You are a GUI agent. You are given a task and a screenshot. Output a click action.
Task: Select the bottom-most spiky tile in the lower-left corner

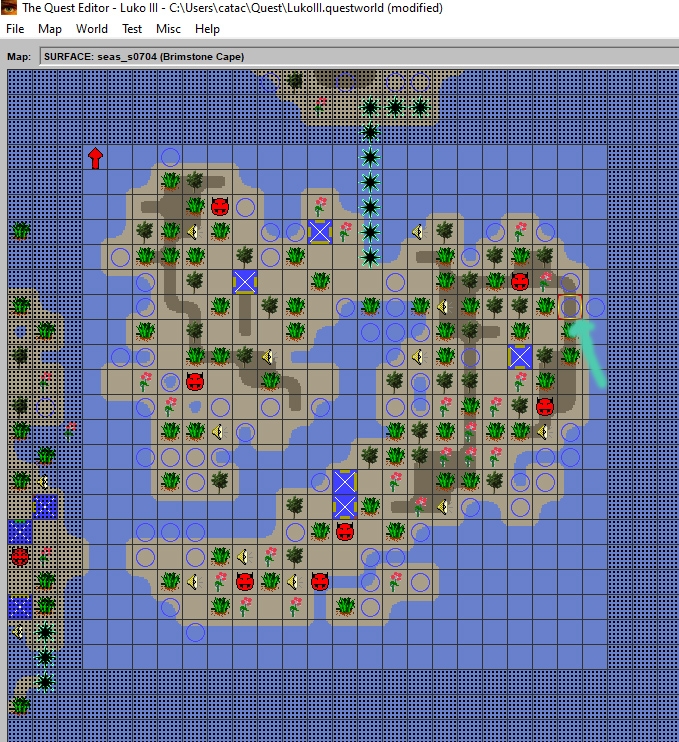point(45,682)
